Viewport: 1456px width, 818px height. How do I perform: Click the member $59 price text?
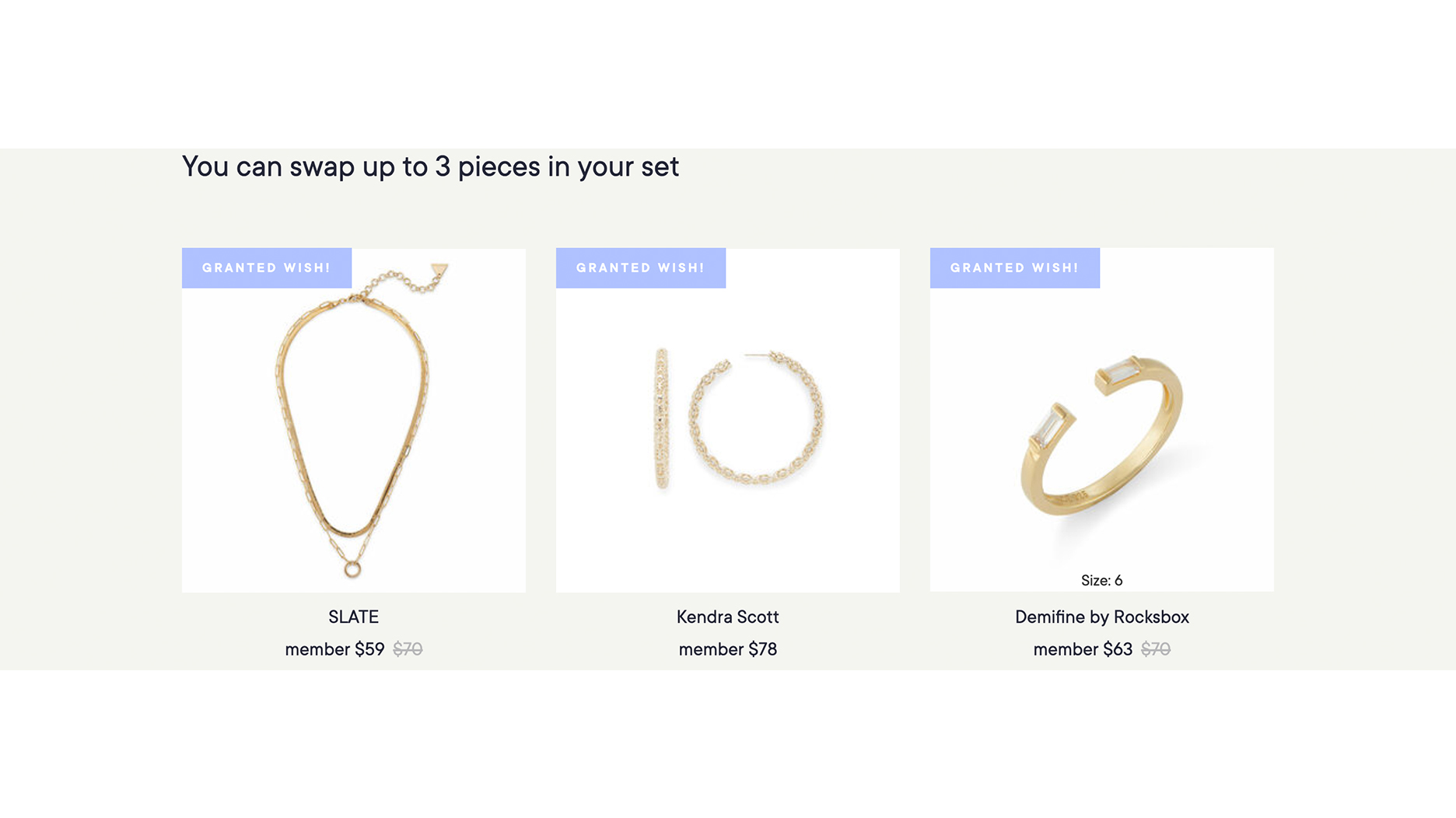coord(334,649)
